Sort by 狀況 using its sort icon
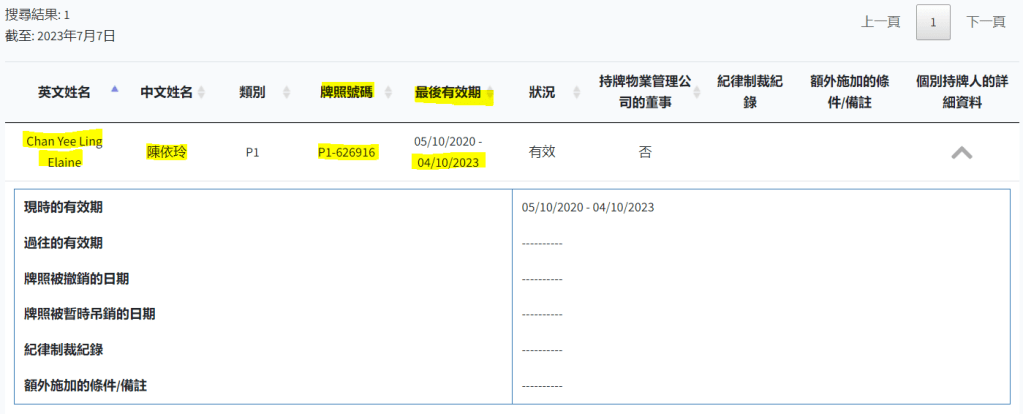1023x414 pixels. point(578,92)
